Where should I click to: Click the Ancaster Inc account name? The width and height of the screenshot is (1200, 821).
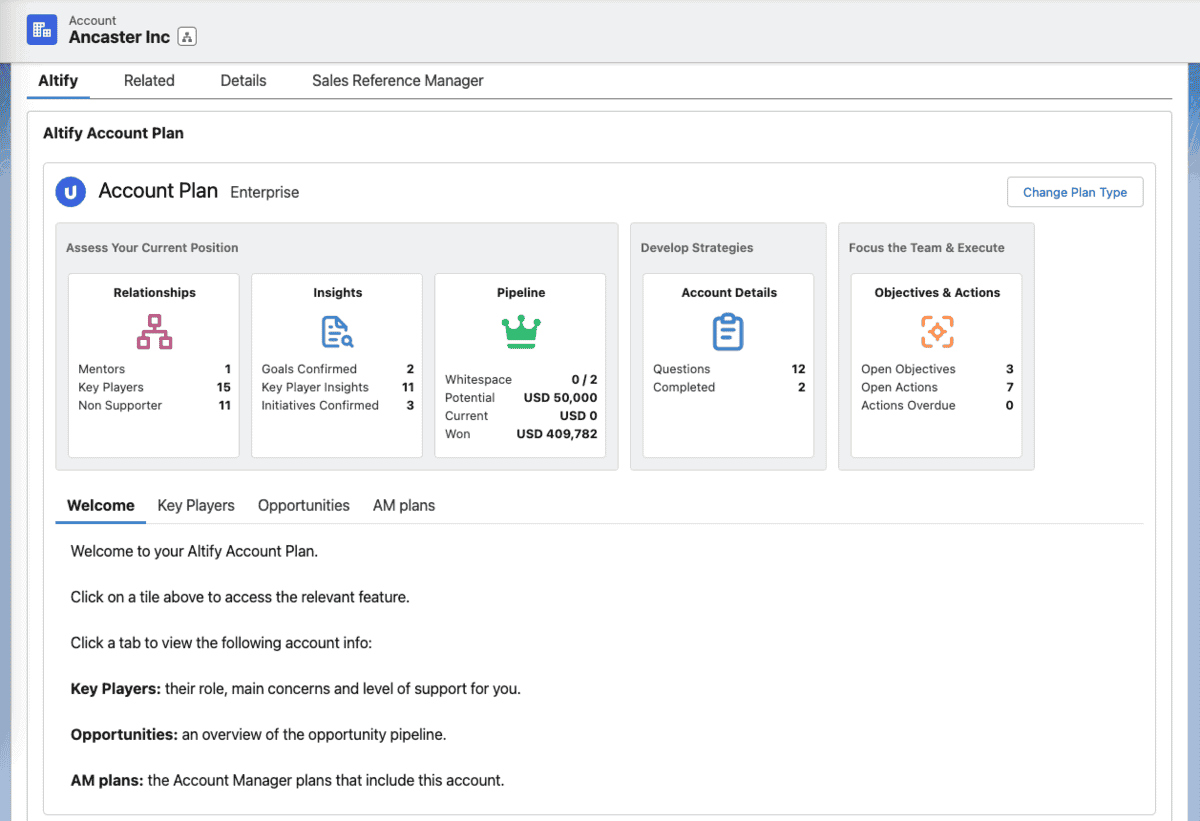[119, 37]
